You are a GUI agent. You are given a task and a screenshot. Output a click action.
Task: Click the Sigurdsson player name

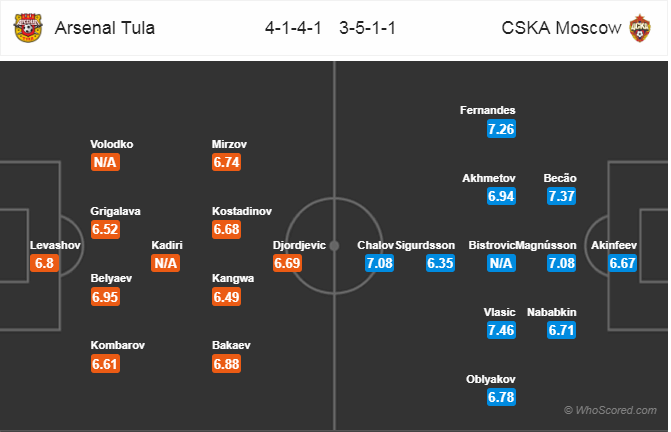(x=425, y=245)
